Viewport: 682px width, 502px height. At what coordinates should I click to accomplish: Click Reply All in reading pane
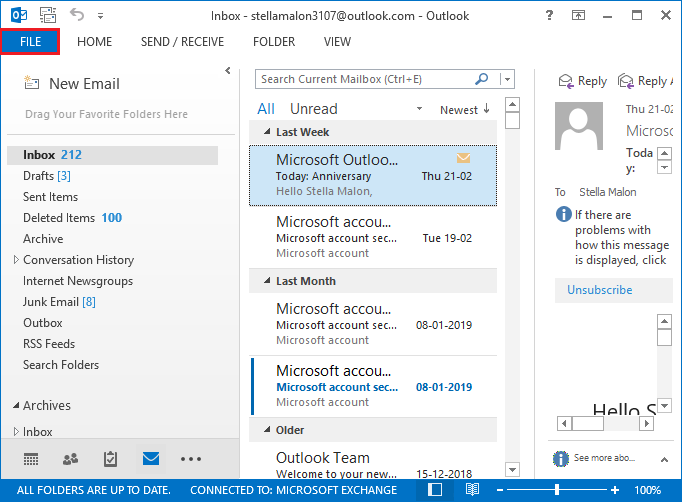pos(645,81)
